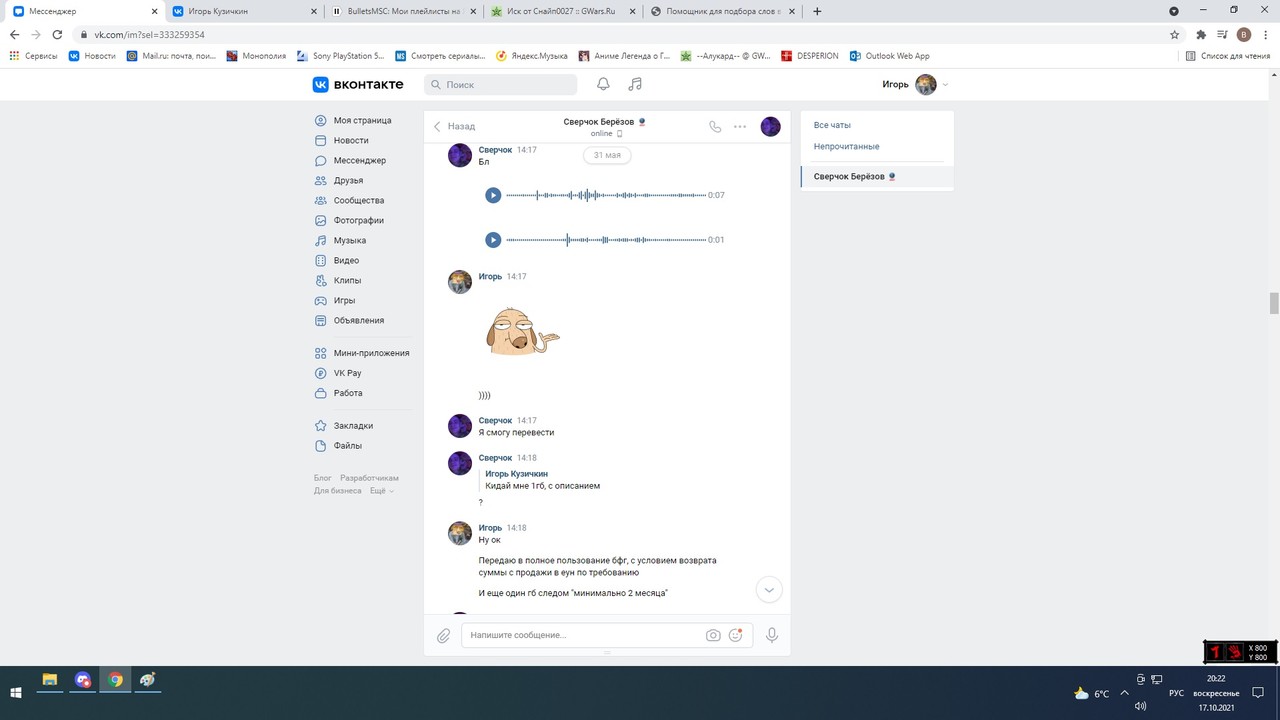The image size is (1280, 720).
Task: Click the Закладки star icon
Action: (x=321, y=425)
